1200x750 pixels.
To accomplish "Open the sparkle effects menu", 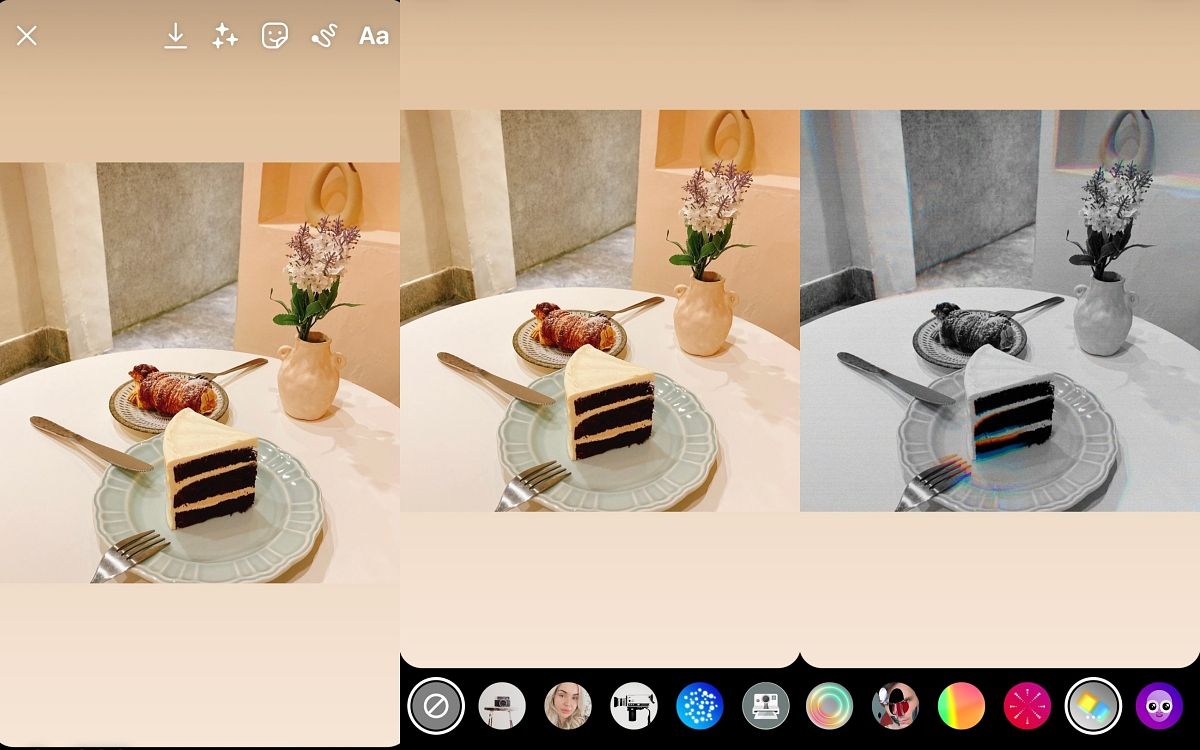I will click(x=225, y=36).
